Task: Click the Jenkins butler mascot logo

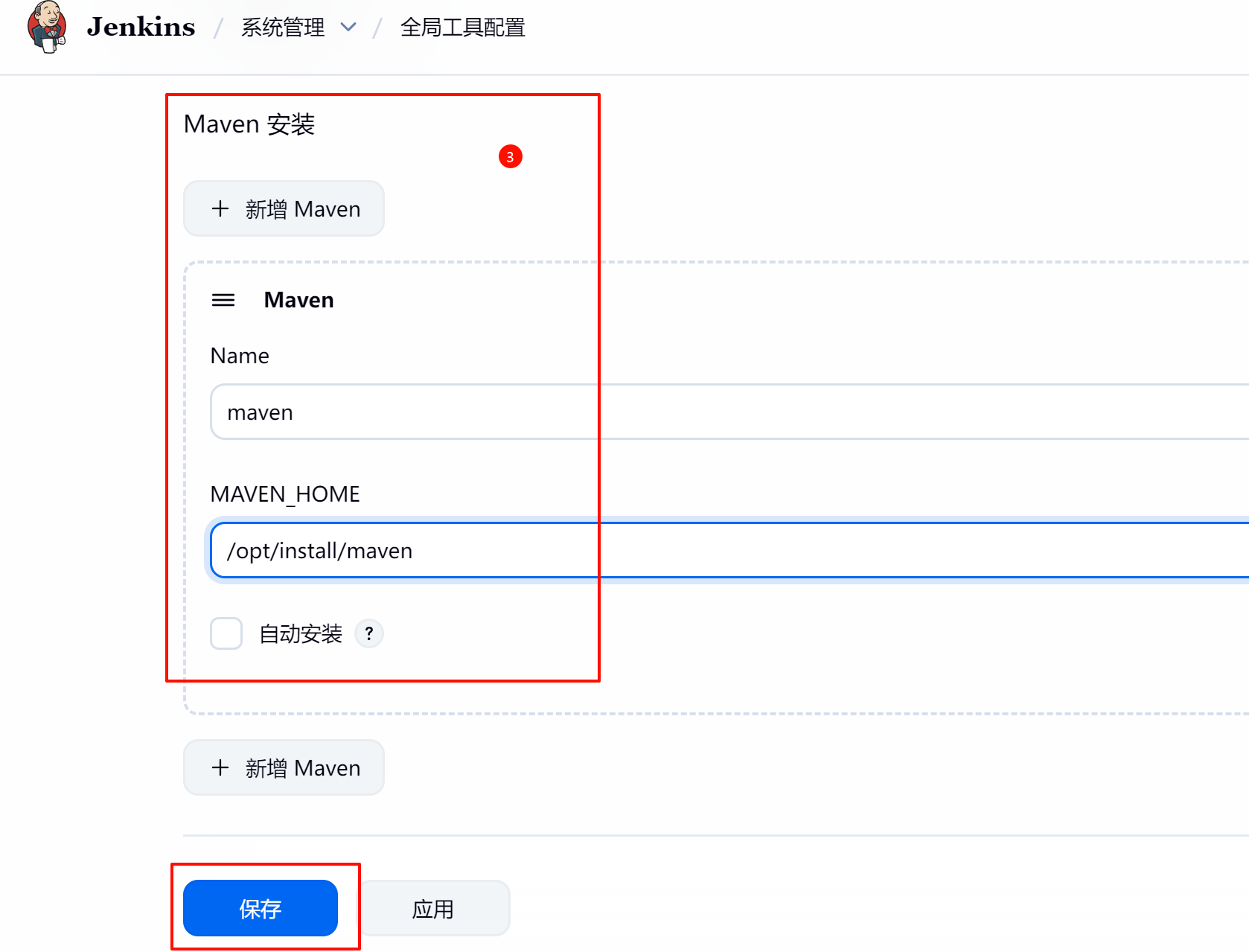Action: [47, 28]
